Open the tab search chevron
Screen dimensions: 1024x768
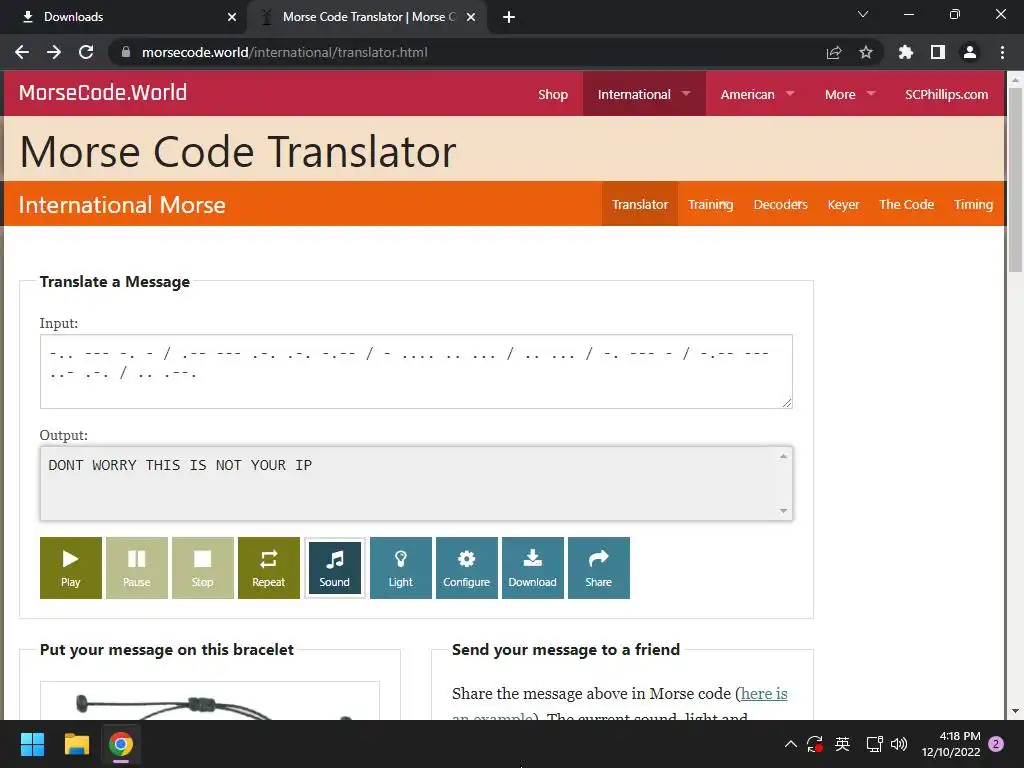point(863,14)
